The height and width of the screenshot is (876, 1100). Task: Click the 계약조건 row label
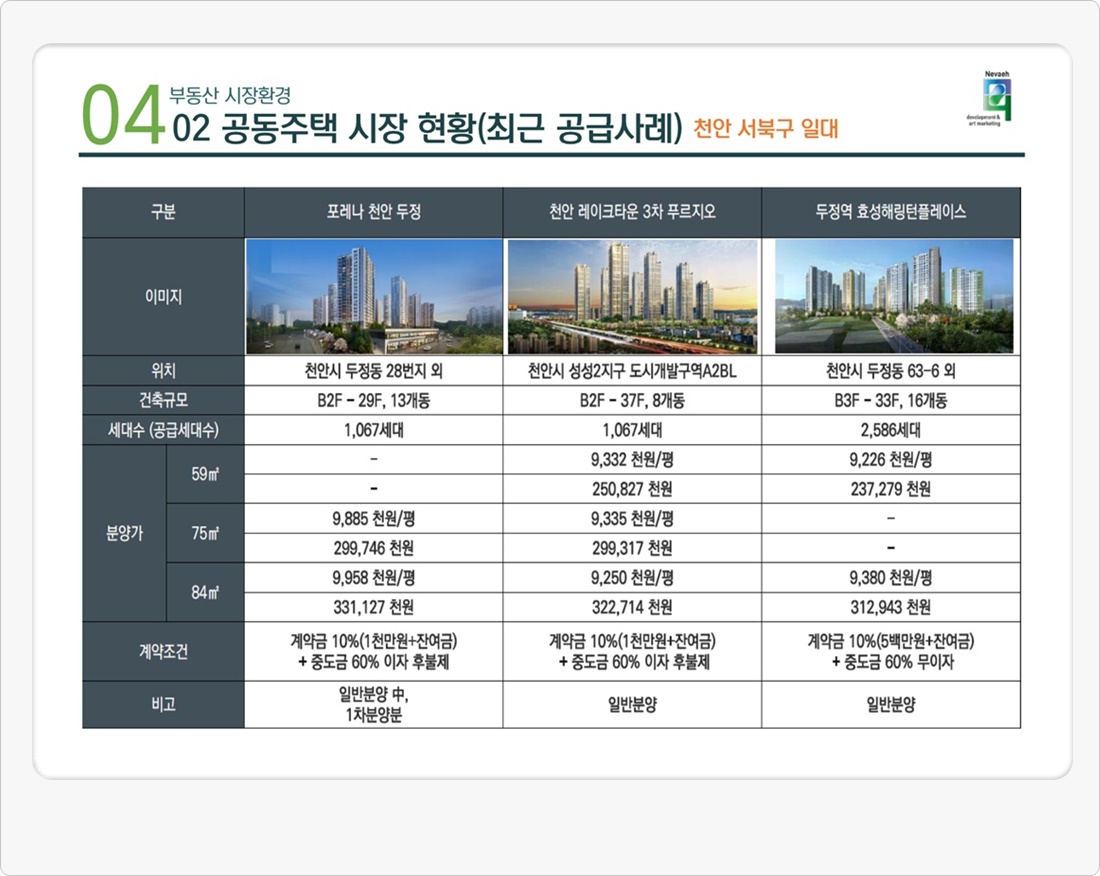[x=163, y=652]
